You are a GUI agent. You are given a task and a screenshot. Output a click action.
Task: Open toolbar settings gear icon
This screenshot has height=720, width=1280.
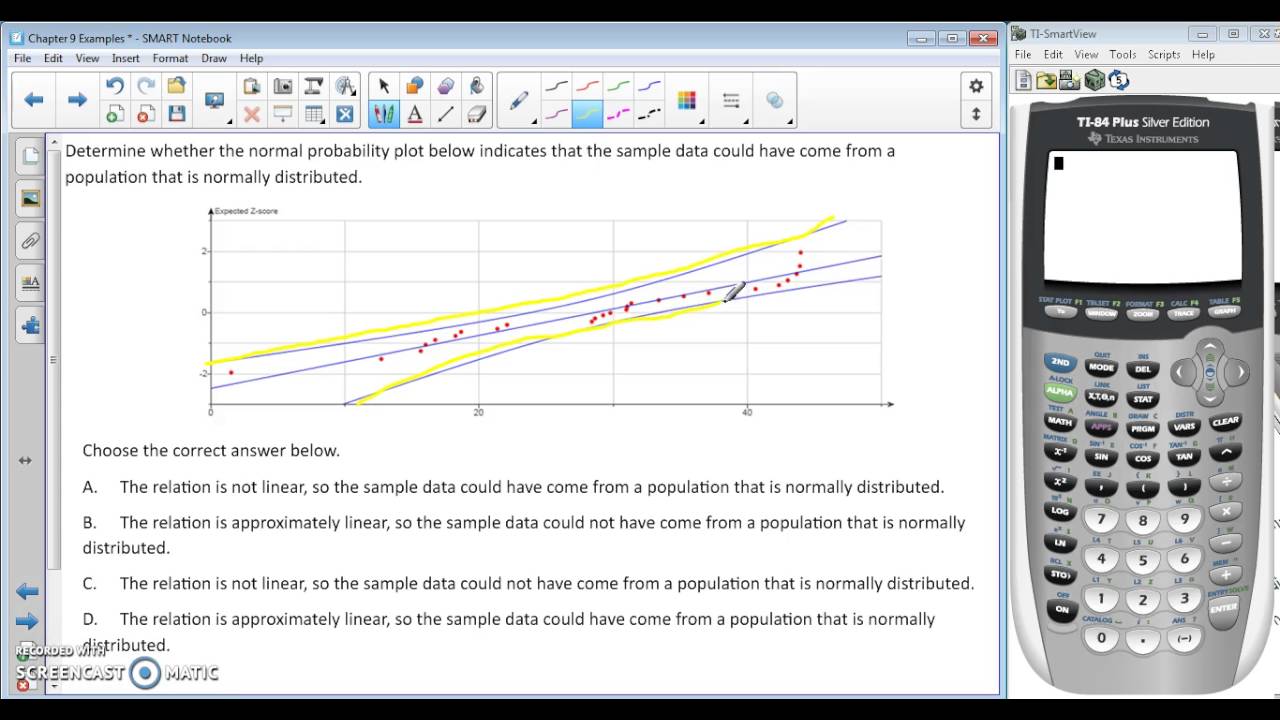(x=976, y=86)
